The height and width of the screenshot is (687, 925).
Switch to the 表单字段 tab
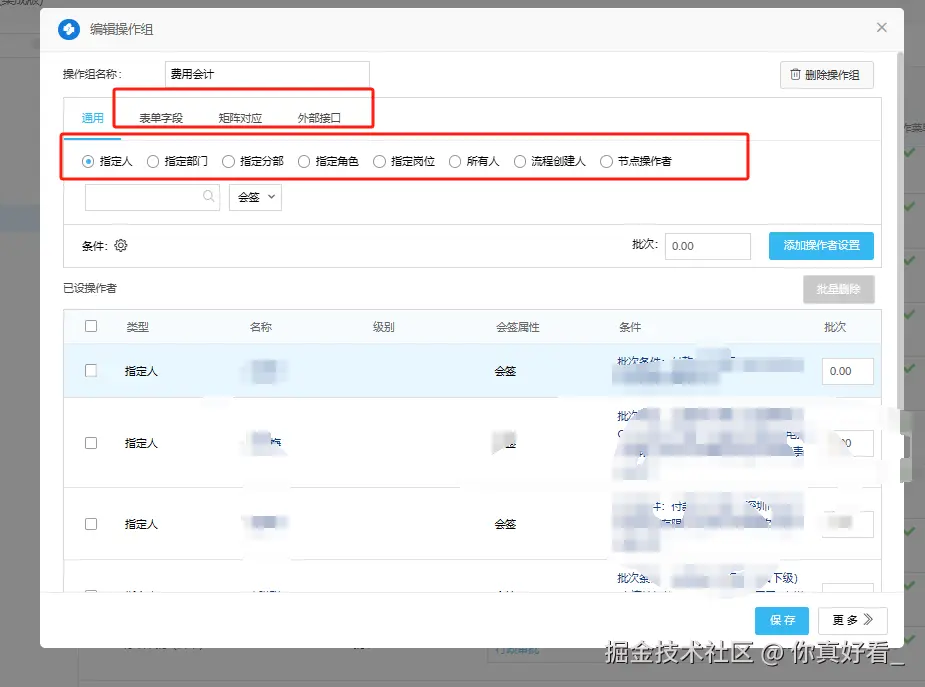click(x=161, y=118)
